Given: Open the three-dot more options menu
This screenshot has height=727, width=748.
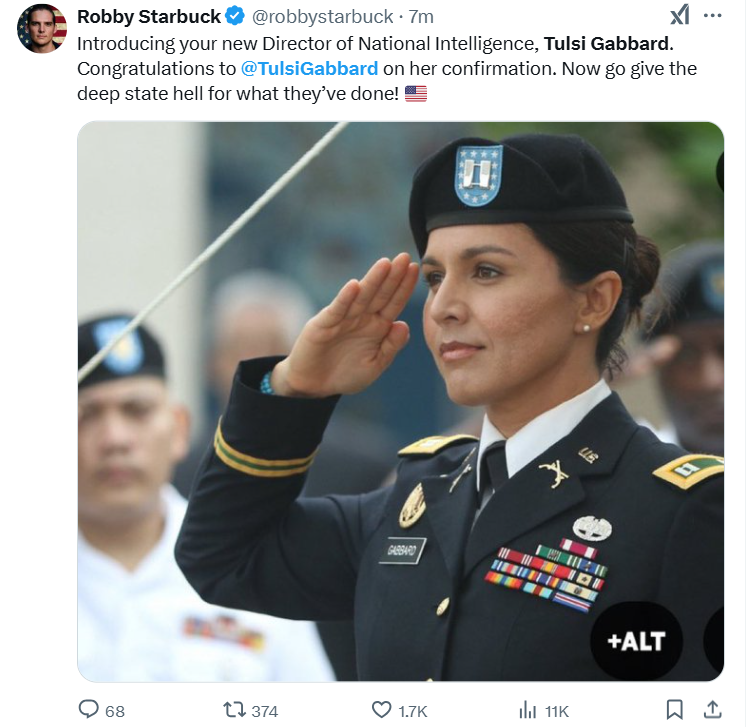Looking at the screenshot, I should point(713,16).
